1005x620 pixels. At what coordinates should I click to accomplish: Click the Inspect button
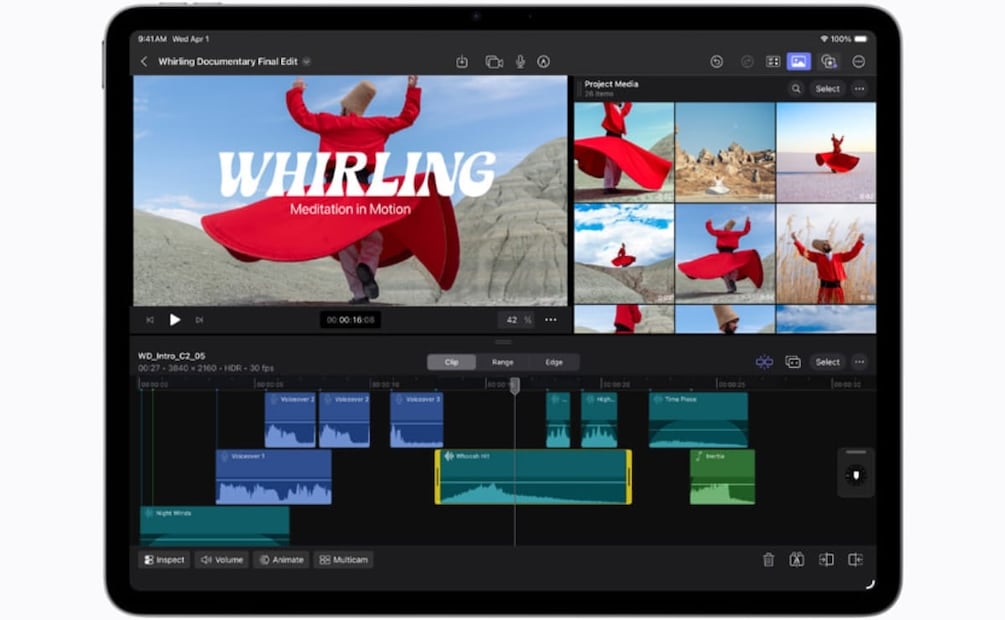tap(164, 560)
